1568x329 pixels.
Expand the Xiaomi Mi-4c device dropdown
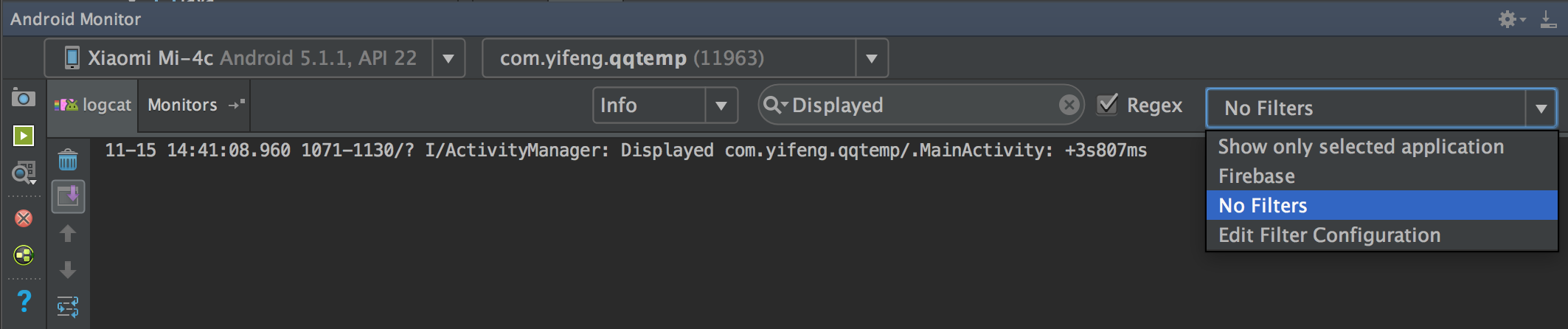click(x=448, y=58)
